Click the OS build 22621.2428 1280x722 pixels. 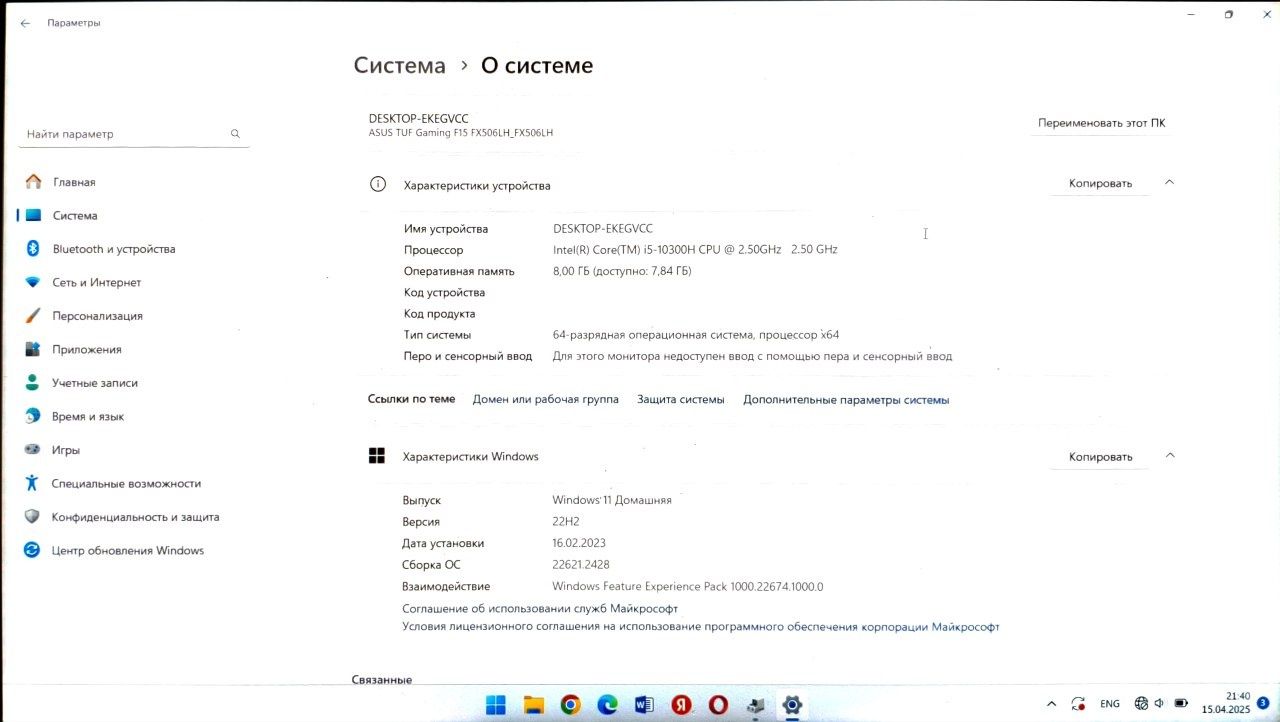pyautogui.click(x=581, y=565)
